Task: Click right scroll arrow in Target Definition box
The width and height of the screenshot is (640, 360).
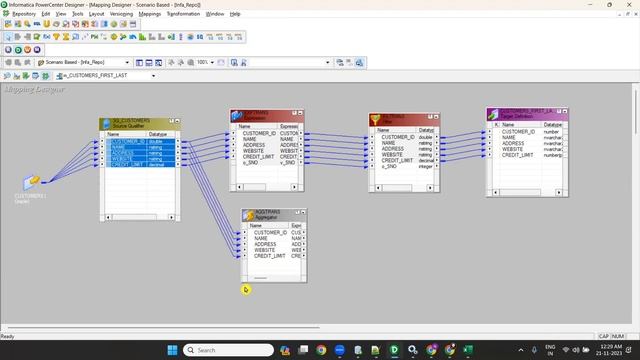Action: coord(559,192)
